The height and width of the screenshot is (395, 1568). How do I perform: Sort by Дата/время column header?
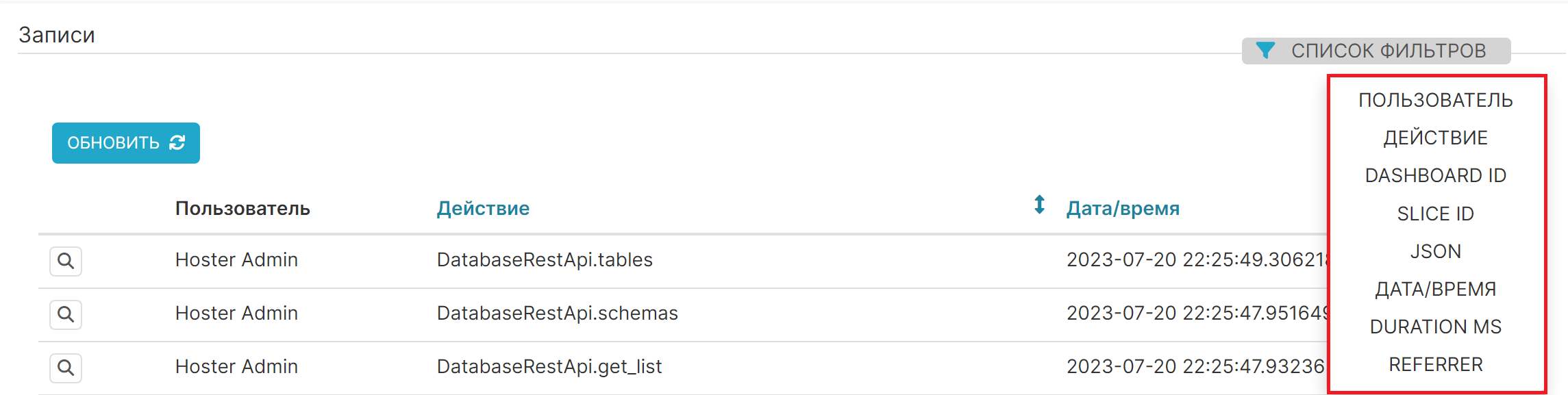(1123, 208)
